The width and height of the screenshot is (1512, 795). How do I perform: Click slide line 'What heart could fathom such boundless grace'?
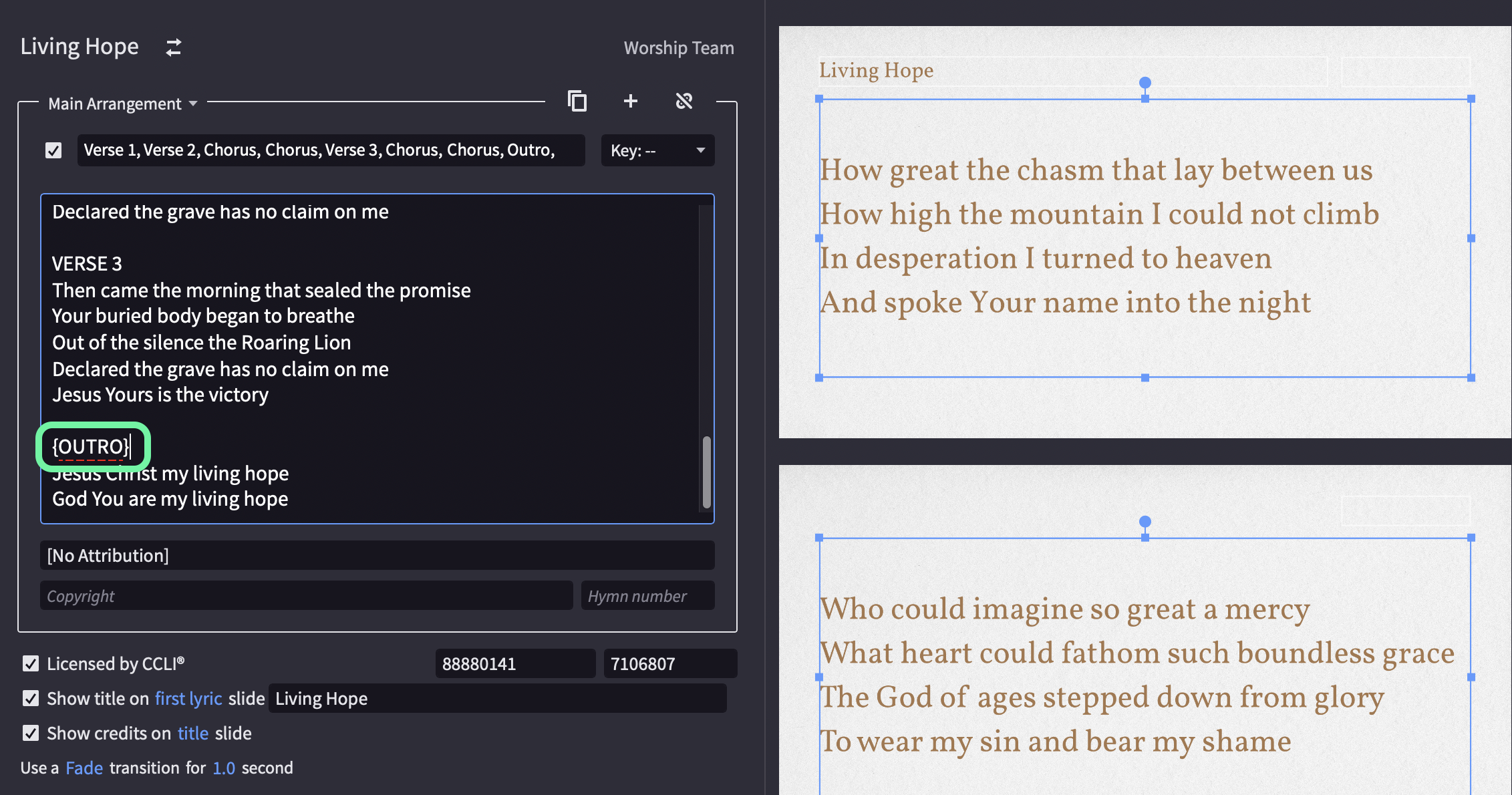click(x=1137, y=653)
